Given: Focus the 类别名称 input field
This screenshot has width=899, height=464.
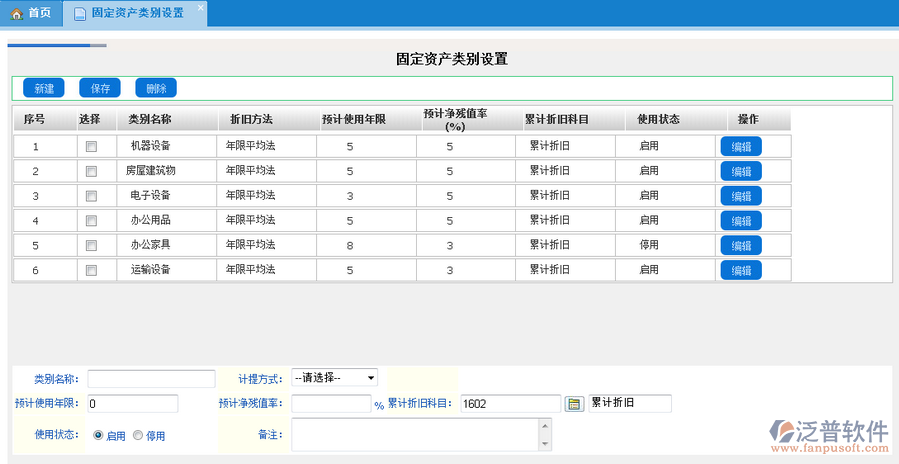Looking at the screenshot, I should tap(151, 378).
